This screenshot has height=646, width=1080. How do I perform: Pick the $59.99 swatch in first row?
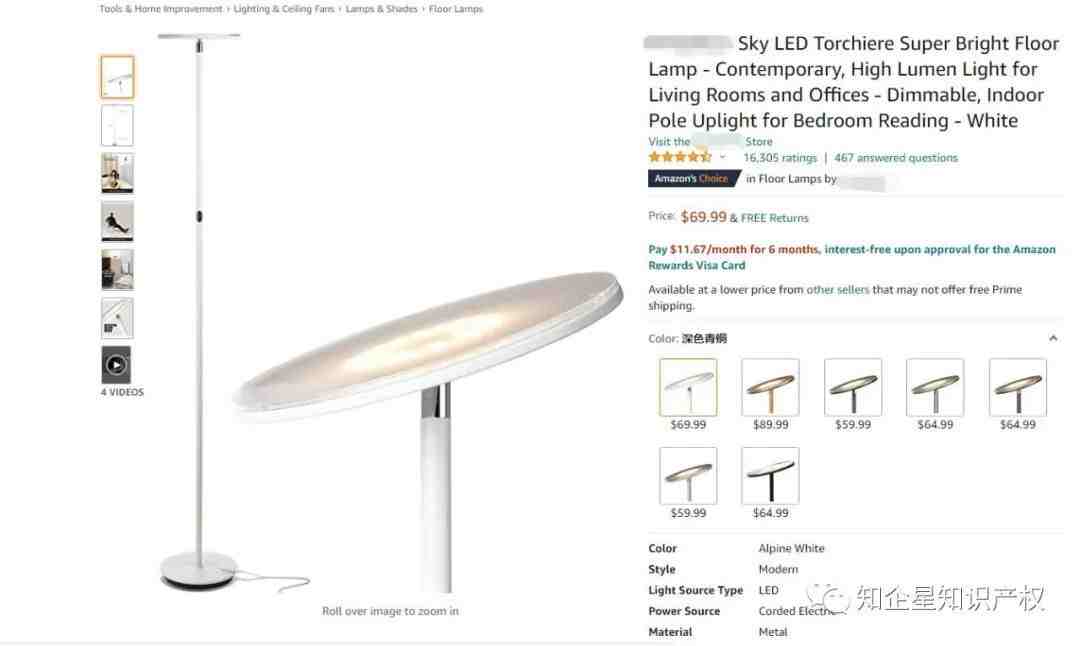pyautogui.click(x=853, y=387)
